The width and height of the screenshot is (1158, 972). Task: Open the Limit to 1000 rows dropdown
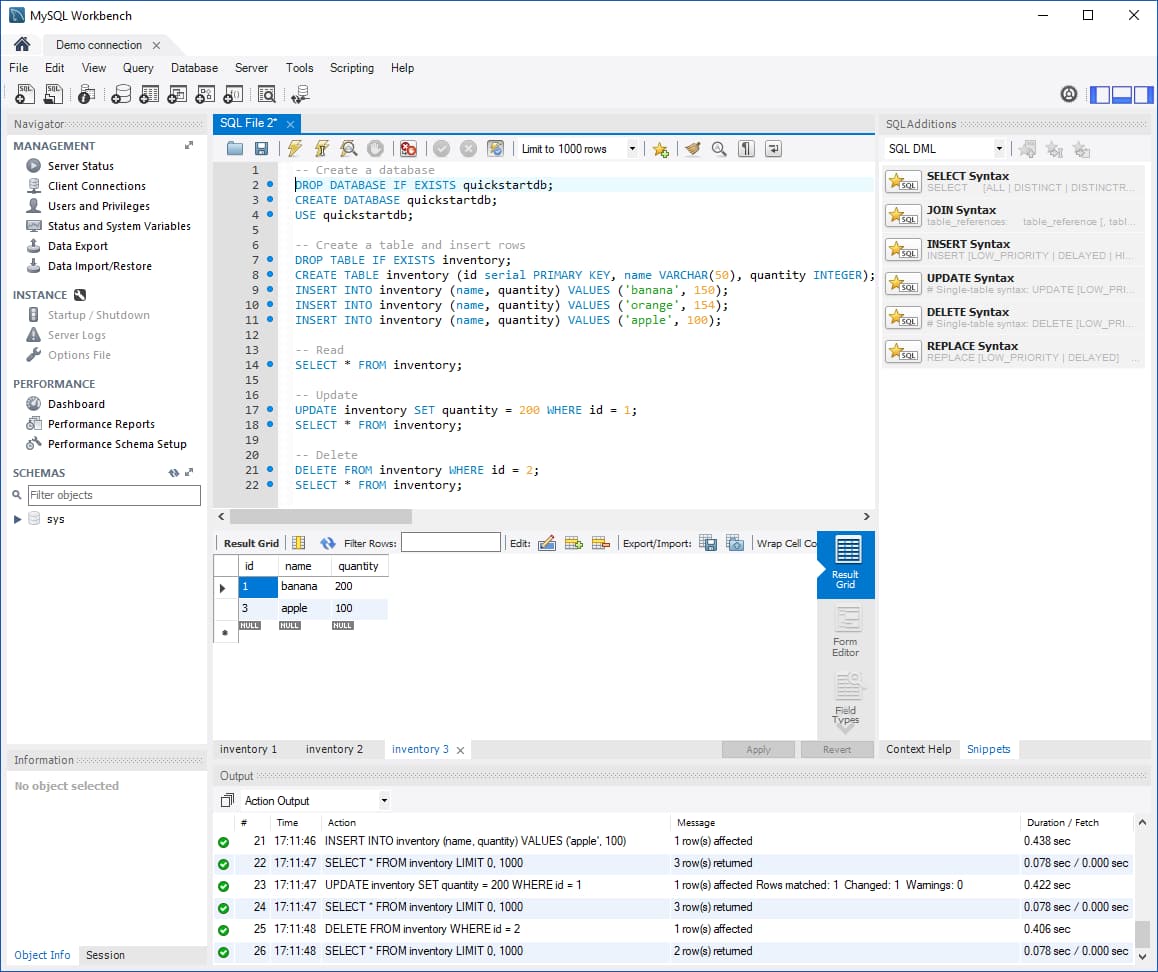(632, 148)
